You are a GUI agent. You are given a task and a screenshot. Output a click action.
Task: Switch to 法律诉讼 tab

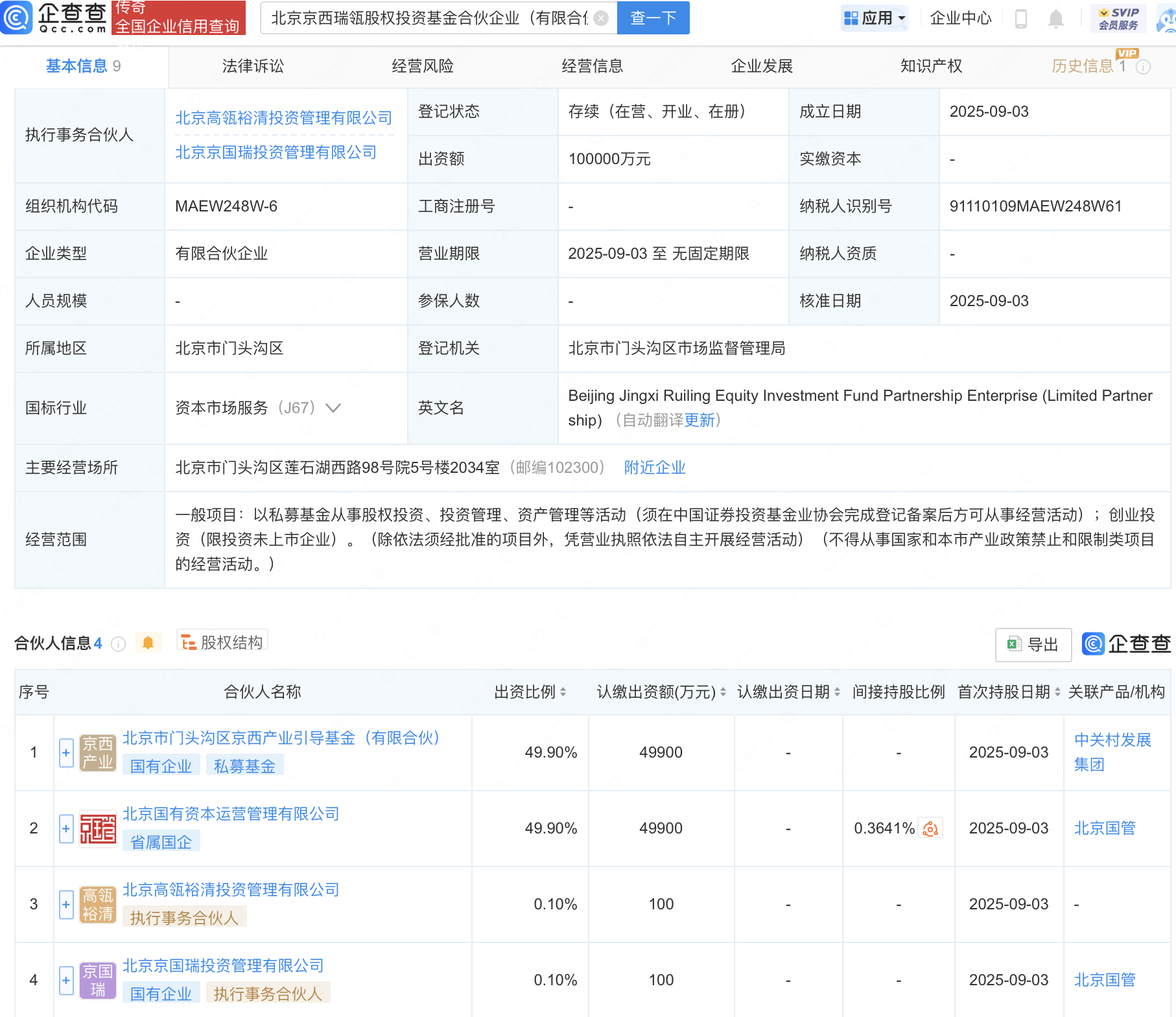[253, 66]
